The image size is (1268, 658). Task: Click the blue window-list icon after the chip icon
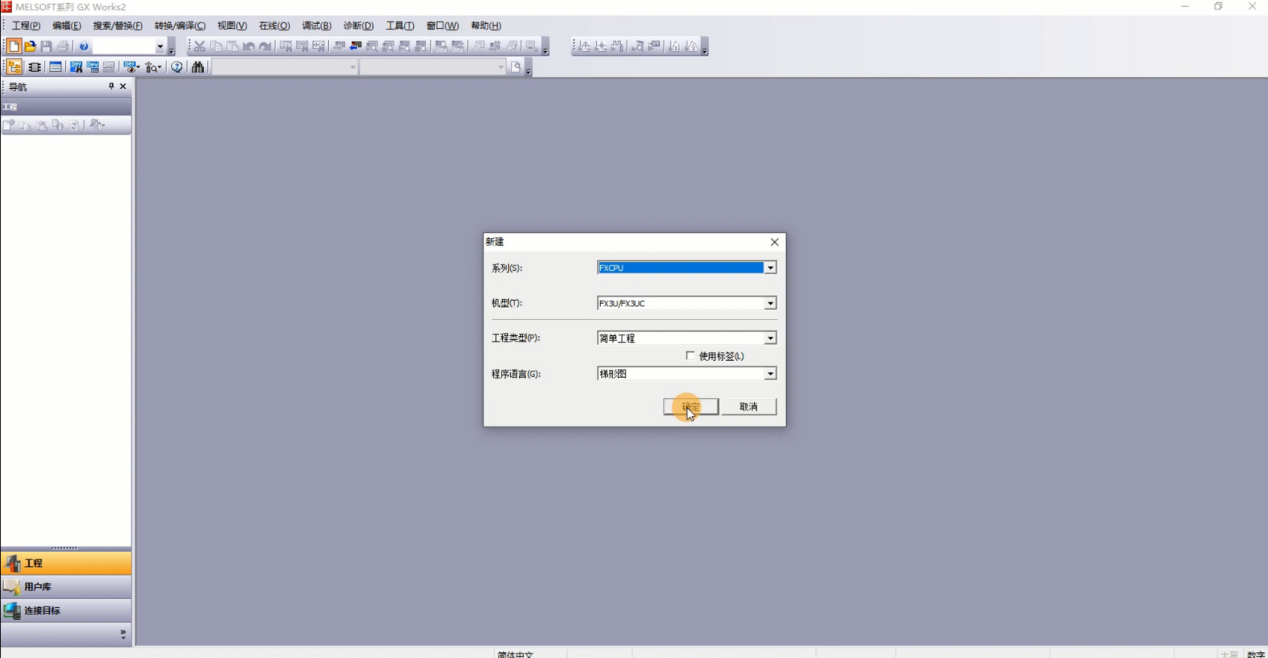55,67
